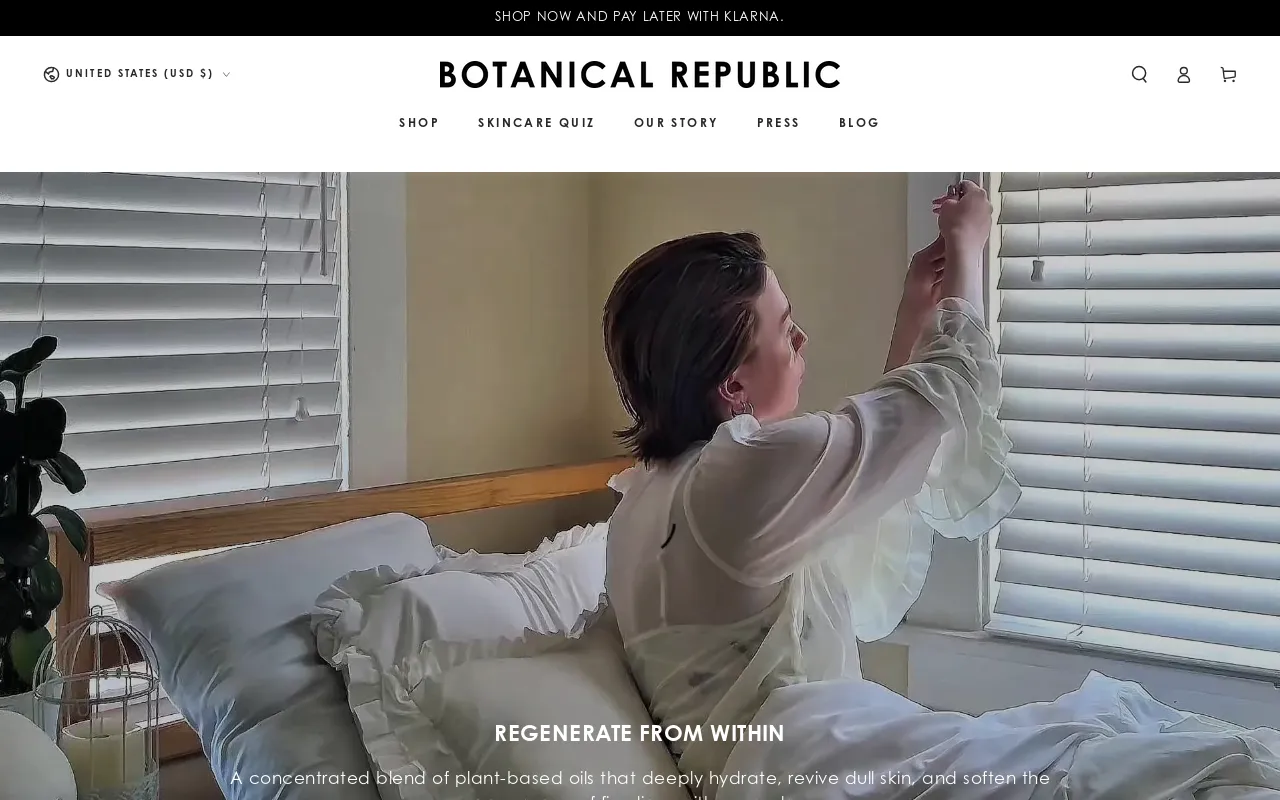Open the Our Story page
The height and width of the screenshot is (800, 1280).
(676, 123)
